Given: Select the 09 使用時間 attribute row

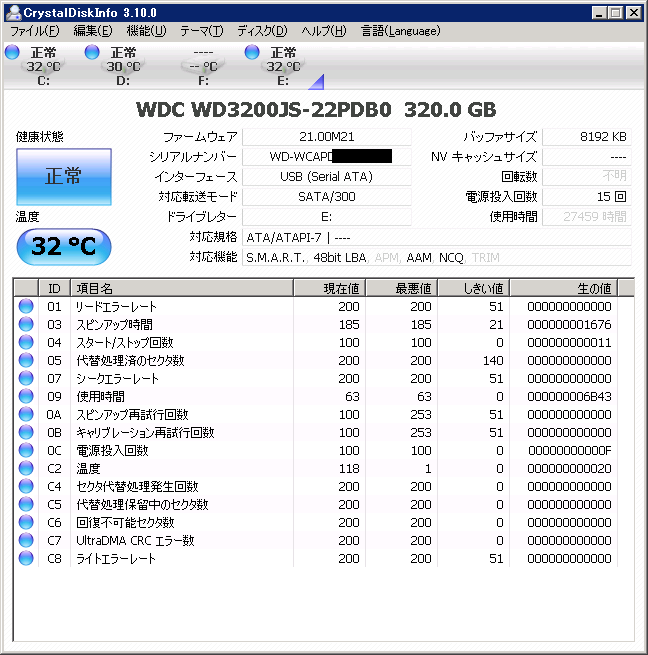Looking at the screenshot, I should coord(180,397).
